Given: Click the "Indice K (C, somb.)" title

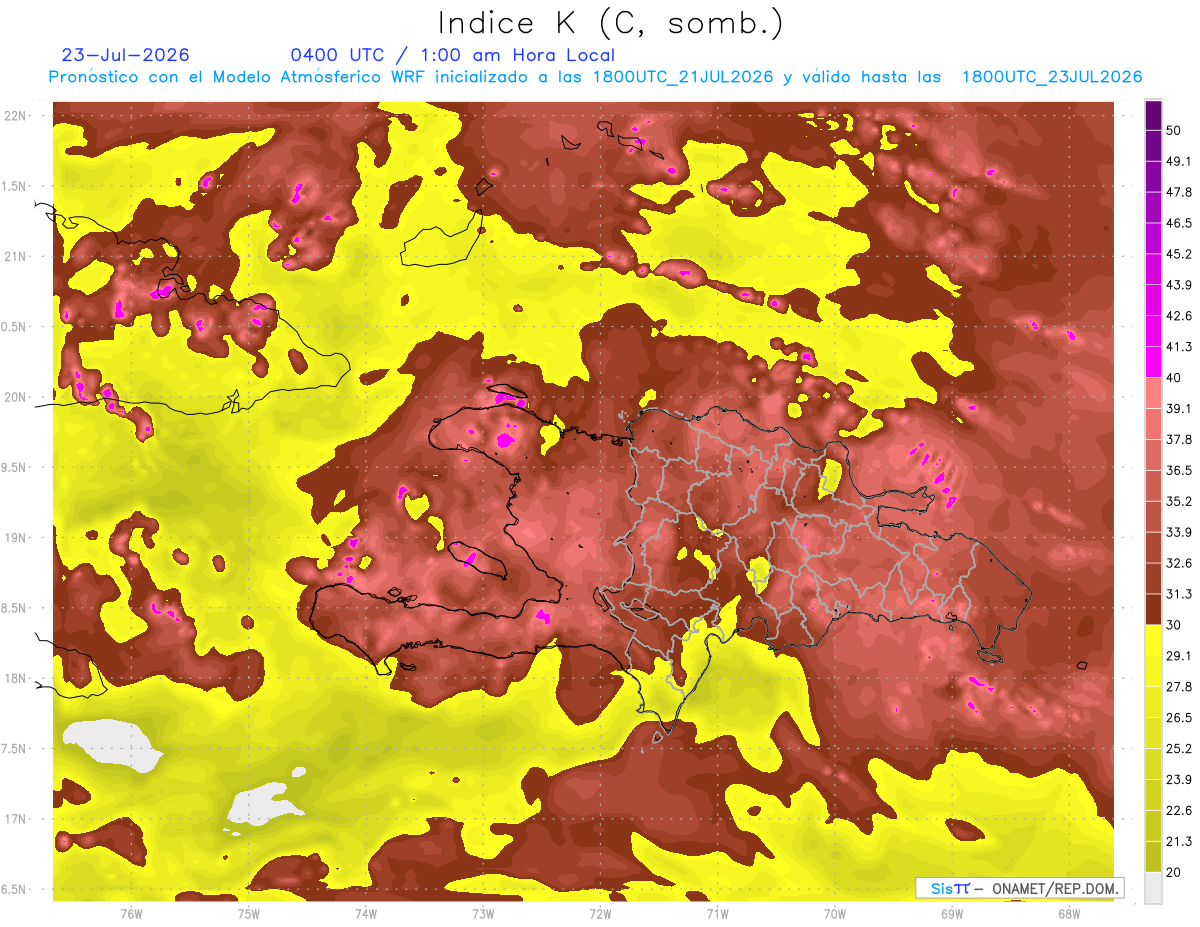Looking at the screenshot, I should point(610,23).
